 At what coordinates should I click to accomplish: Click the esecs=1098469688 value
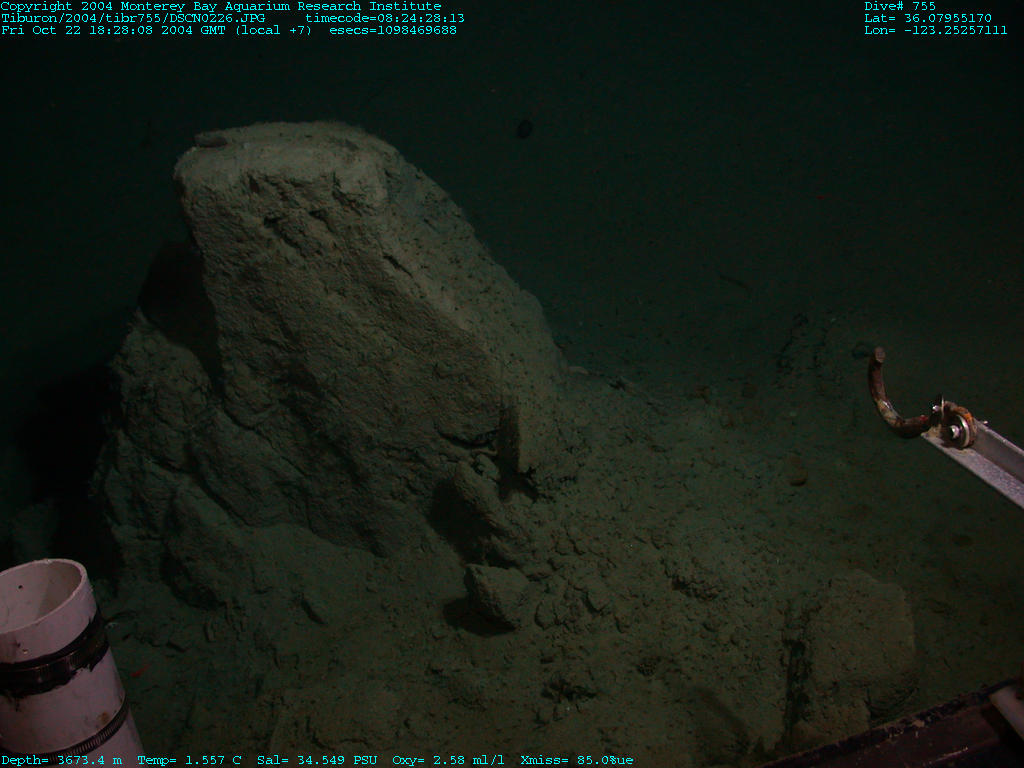(x=393, y=30)
